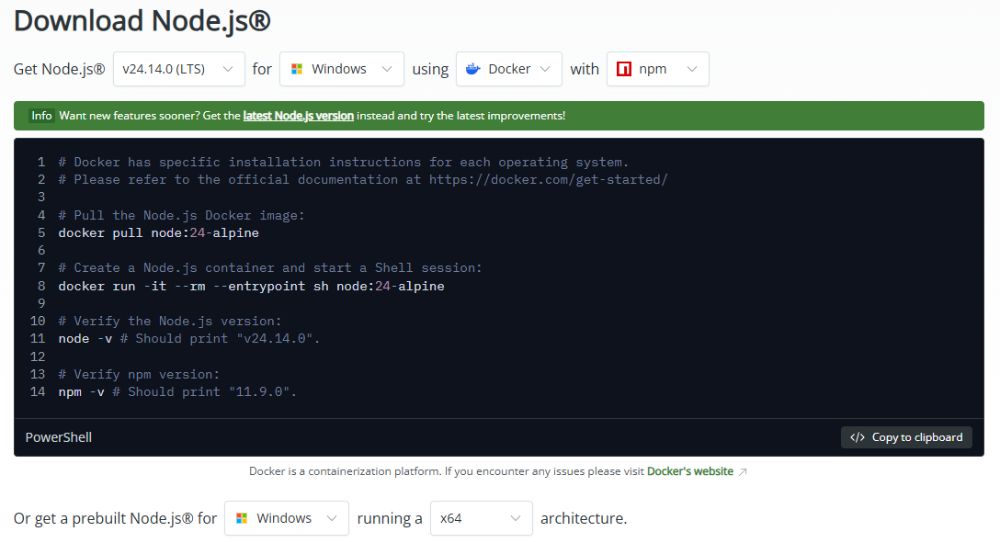Image resolution: width=1000 pixels, height=543 pixels.
Task: Click the chevron on the version selector
Action: (228, 69)
